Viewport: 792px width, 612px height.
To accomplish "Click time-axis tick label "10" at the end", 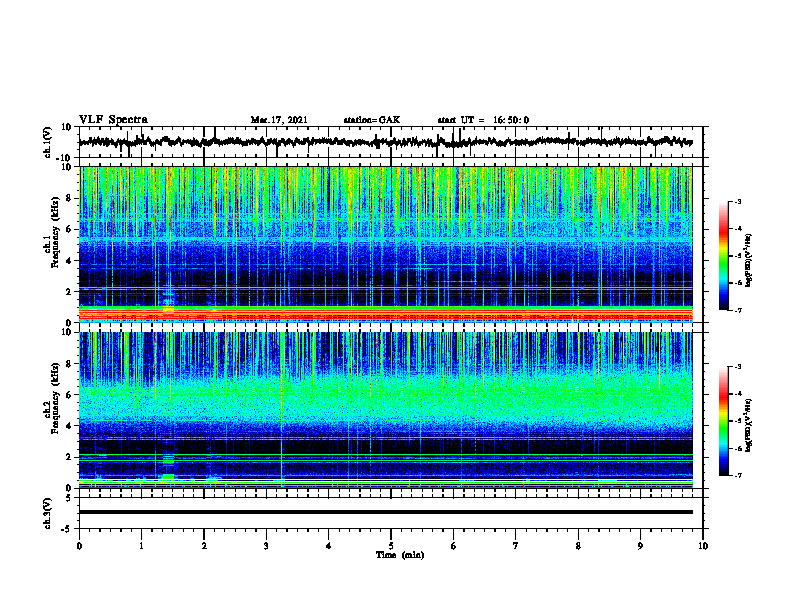I will 703,546.
